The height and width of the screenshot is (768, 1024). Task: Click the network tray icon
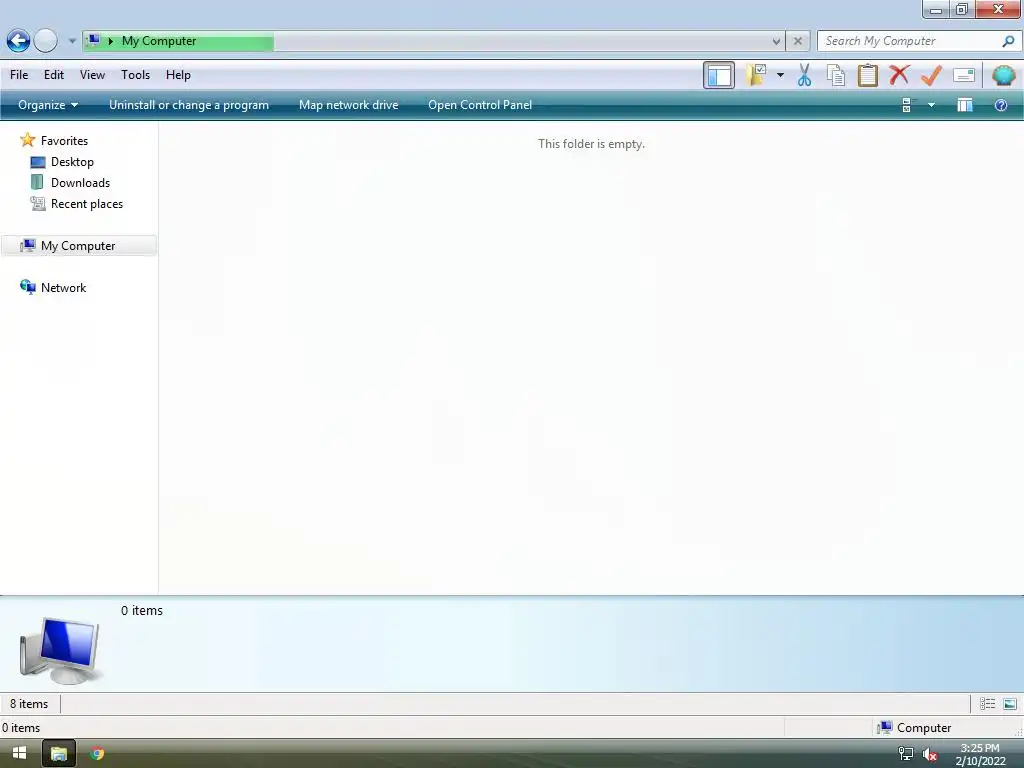pos(905,754)
